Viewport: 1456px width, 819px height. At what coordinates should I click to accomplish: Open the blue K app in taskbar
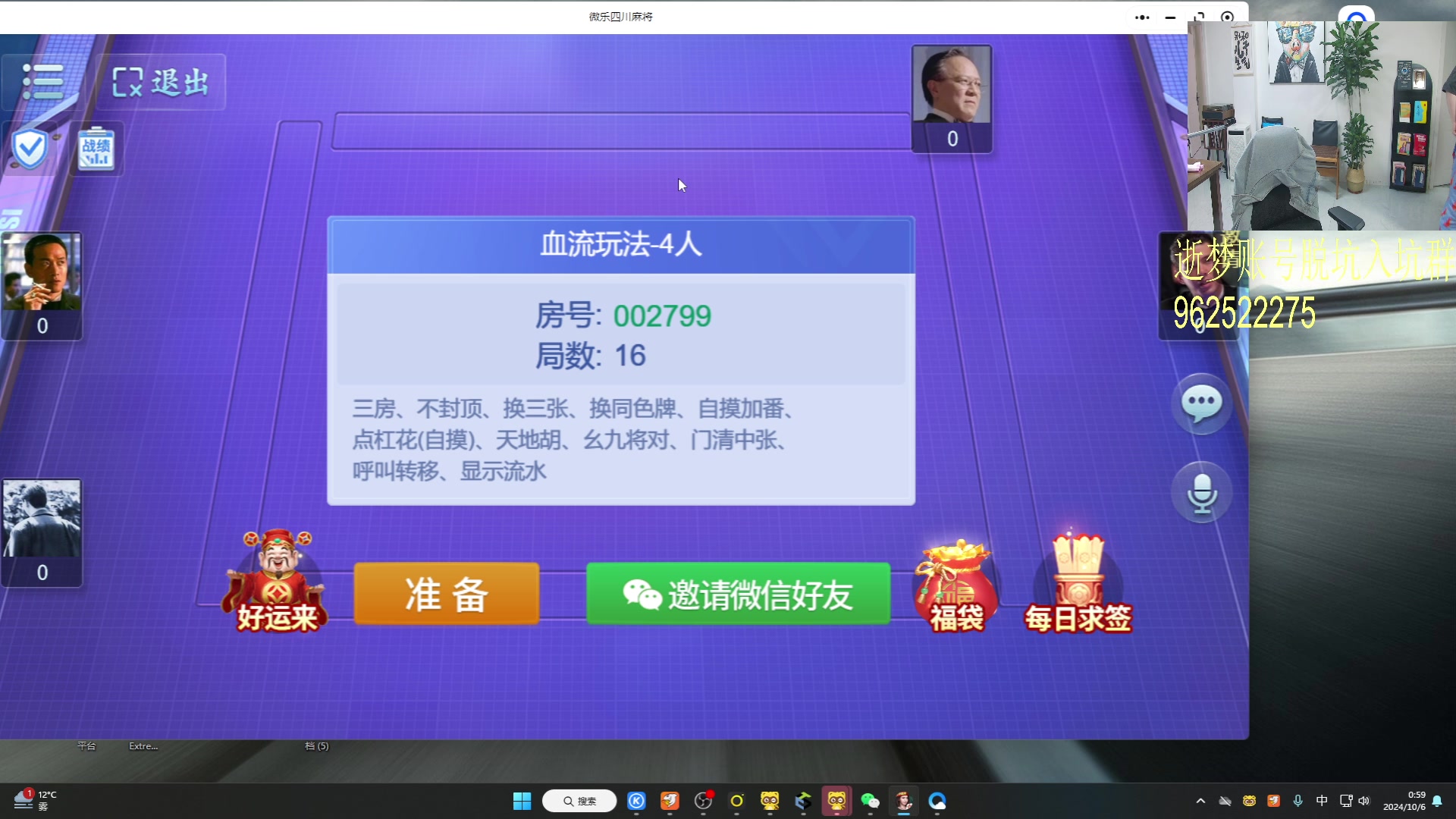636,801
